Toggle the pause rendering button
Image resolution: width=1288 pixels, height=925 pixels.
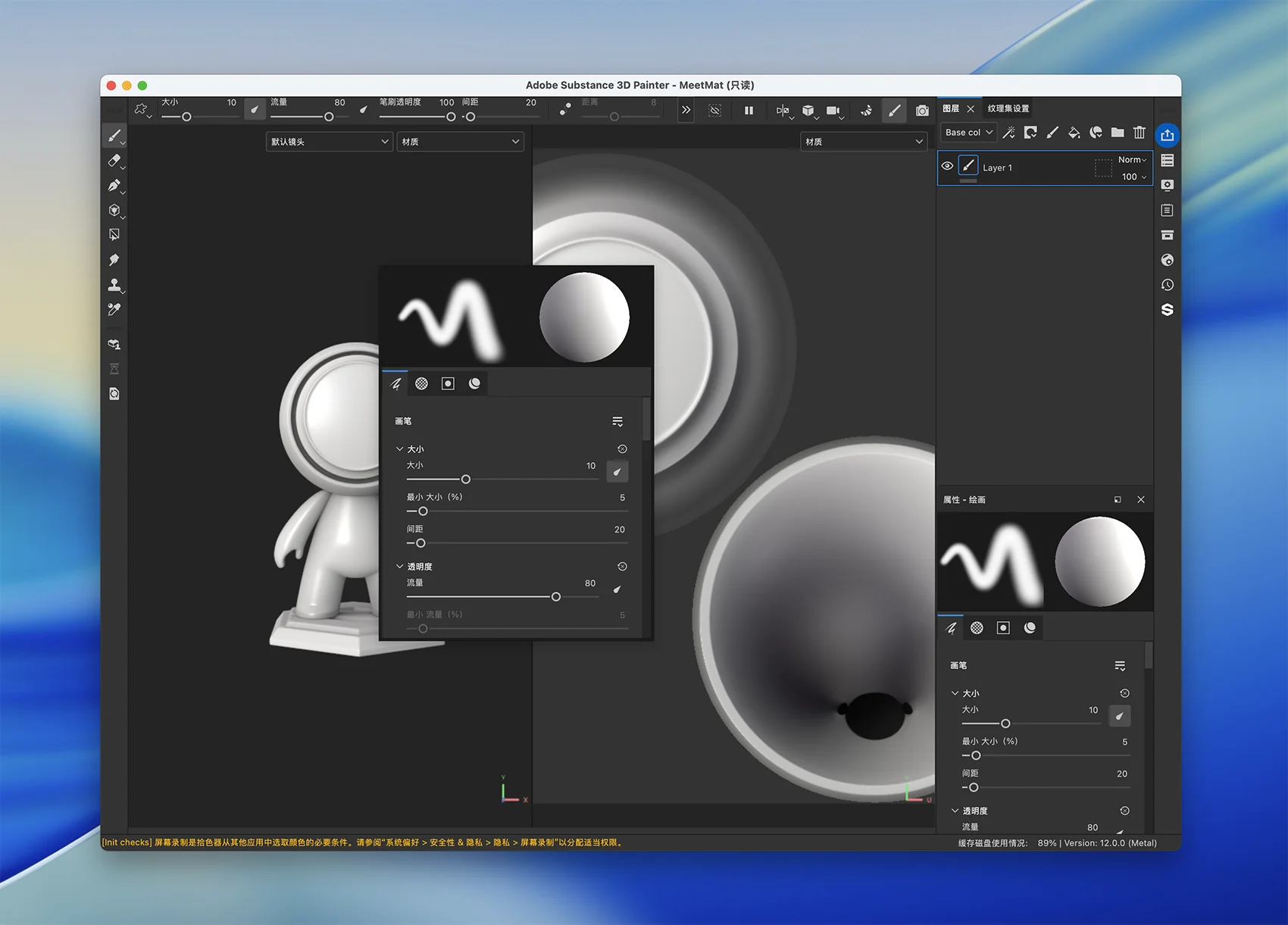tap(749, 111)
